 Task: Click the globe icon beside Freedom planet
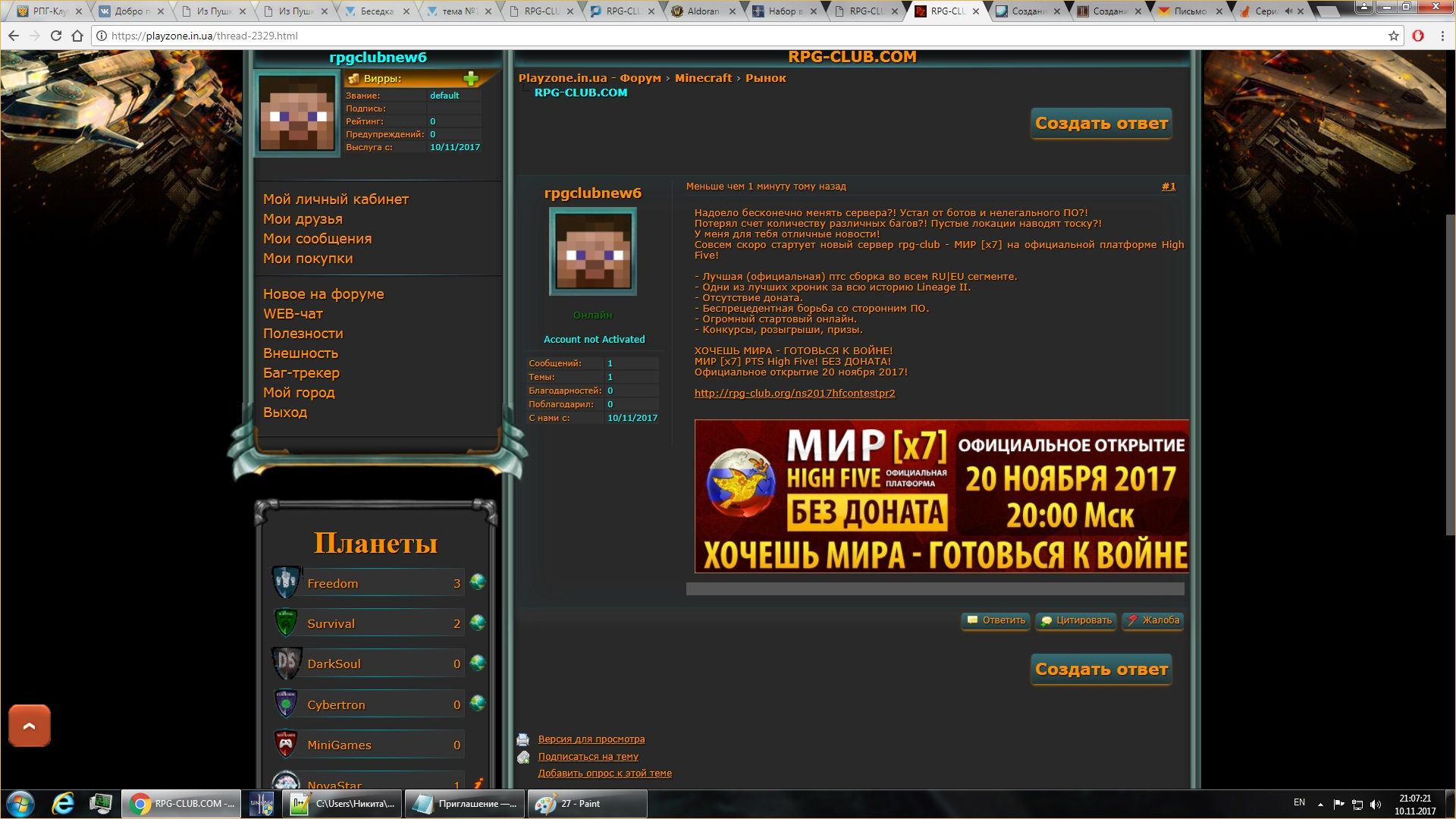point(478,582)
